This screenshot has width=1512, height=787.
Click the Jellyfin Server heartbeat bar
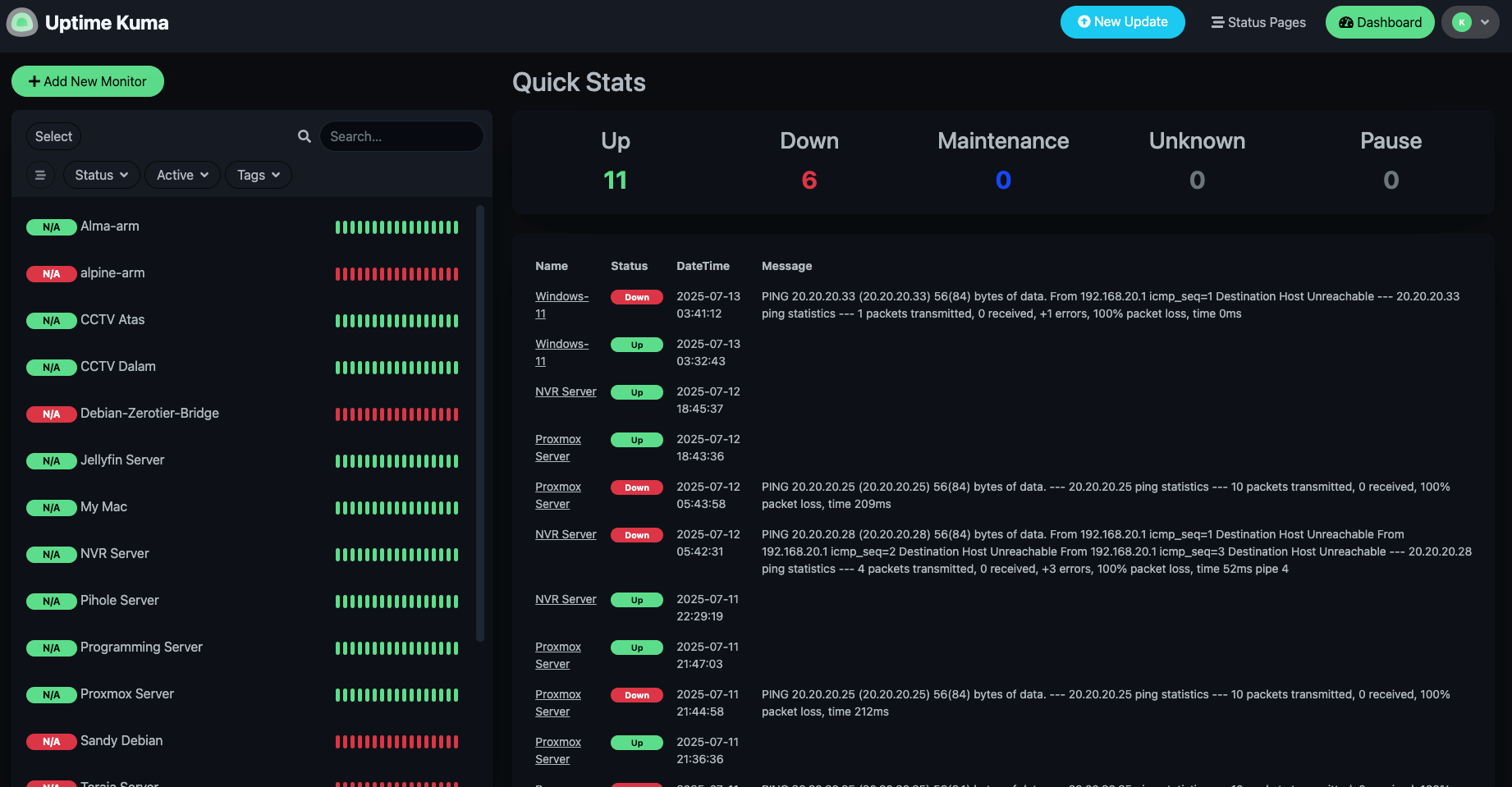click(x=397, y=461)
